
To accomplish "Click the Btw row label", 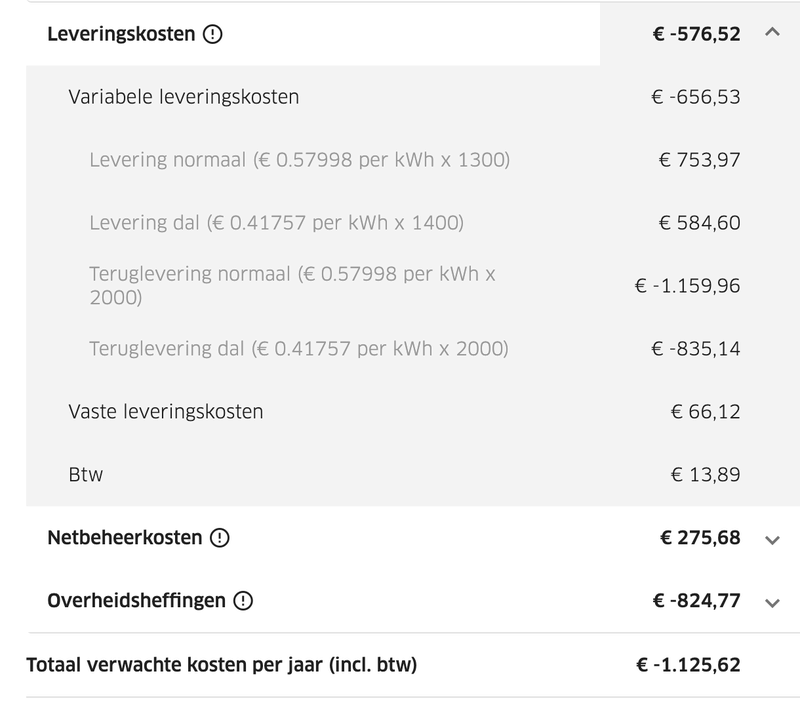I will pos(86,474).
